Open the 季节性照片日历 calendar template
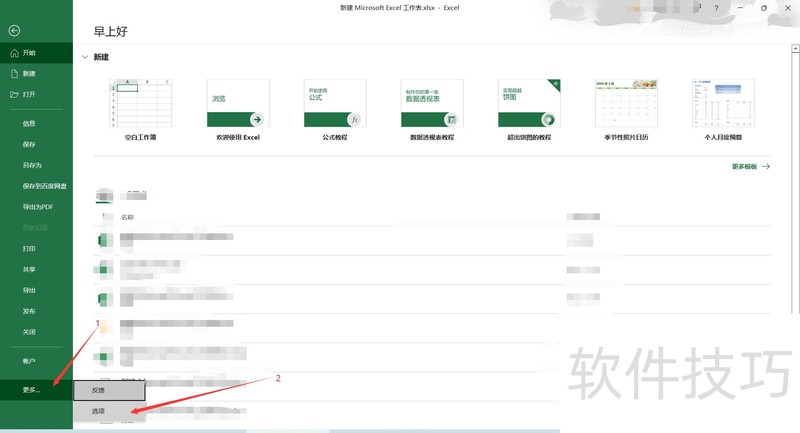Screen dimensions: 800x433 click(626, 110)
